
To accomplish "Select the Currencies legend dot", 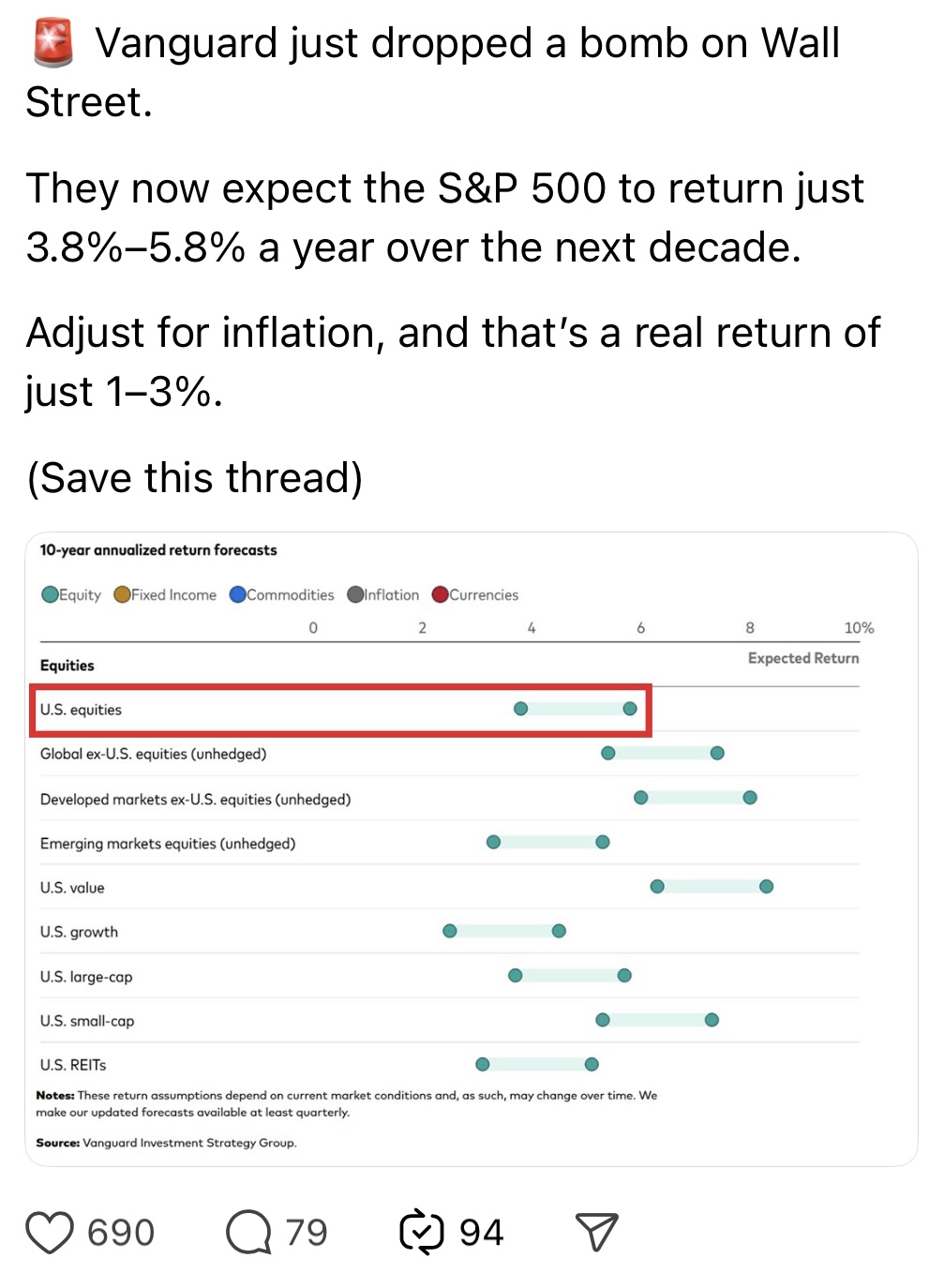I will point(440,594).
